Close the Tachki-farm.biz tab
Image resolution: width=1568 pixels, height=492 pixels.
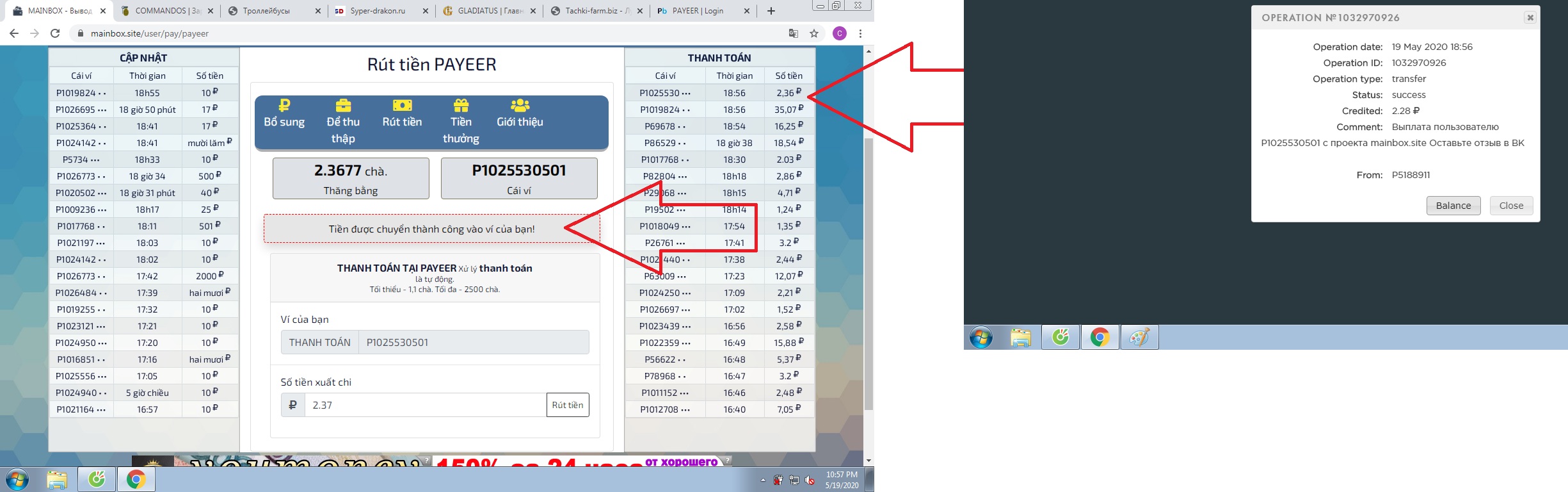(x=641, y=11)
